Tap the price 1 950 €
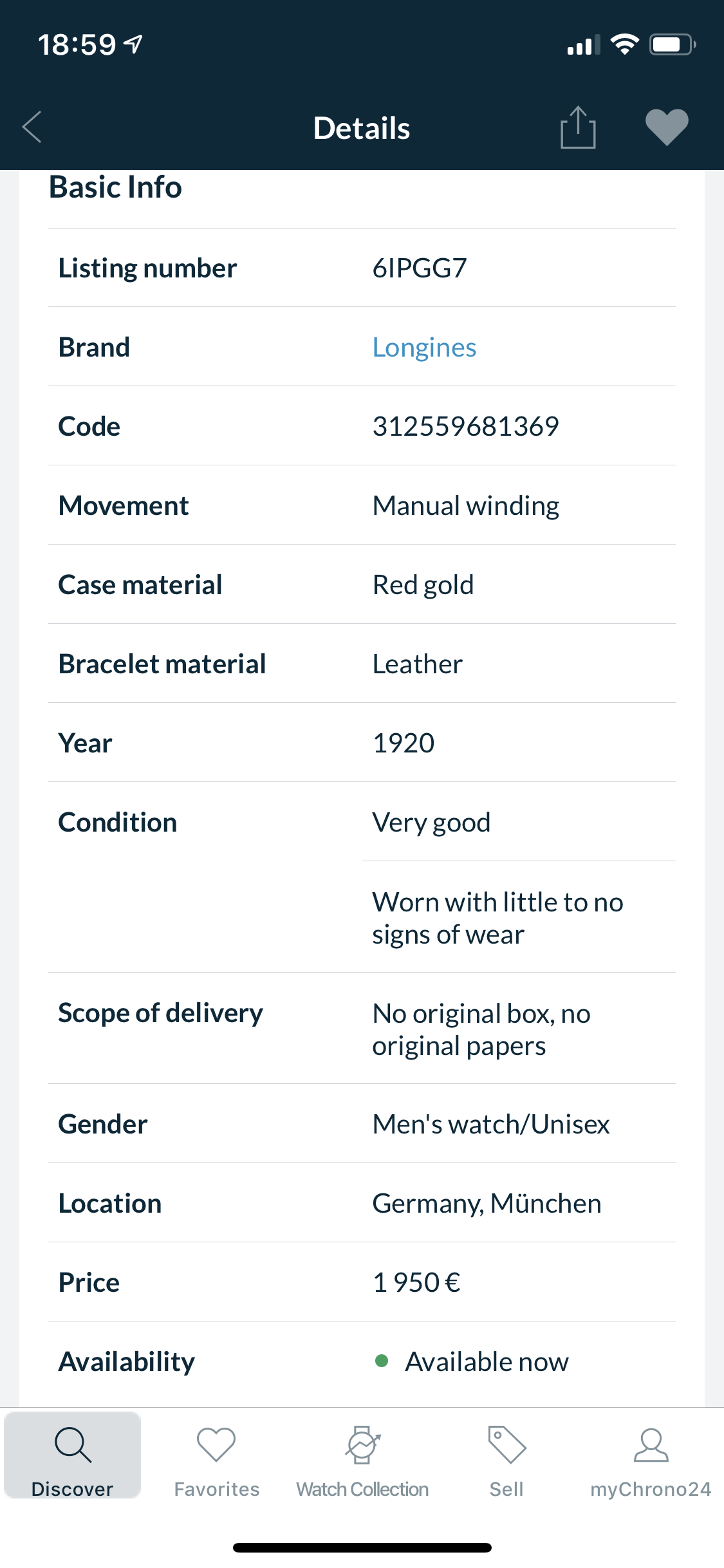 coord(416,1283)
